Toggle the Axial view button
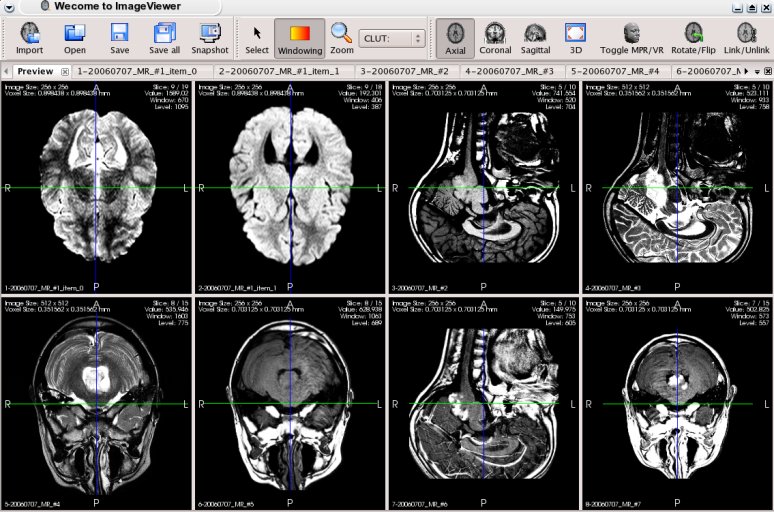 (455, 38)
